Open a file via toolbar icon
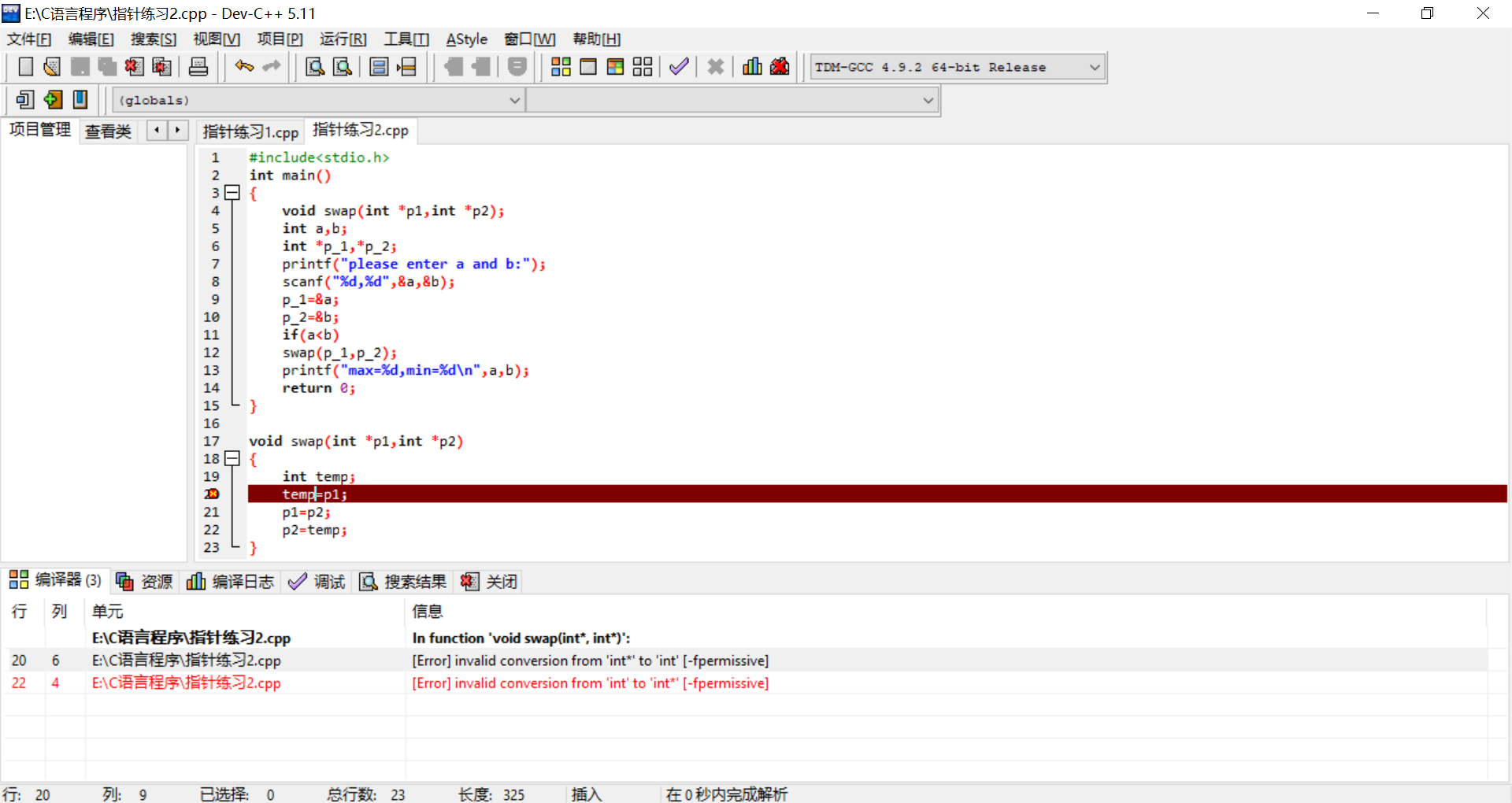The image size is (1512, 803). [x=52, y=67]
